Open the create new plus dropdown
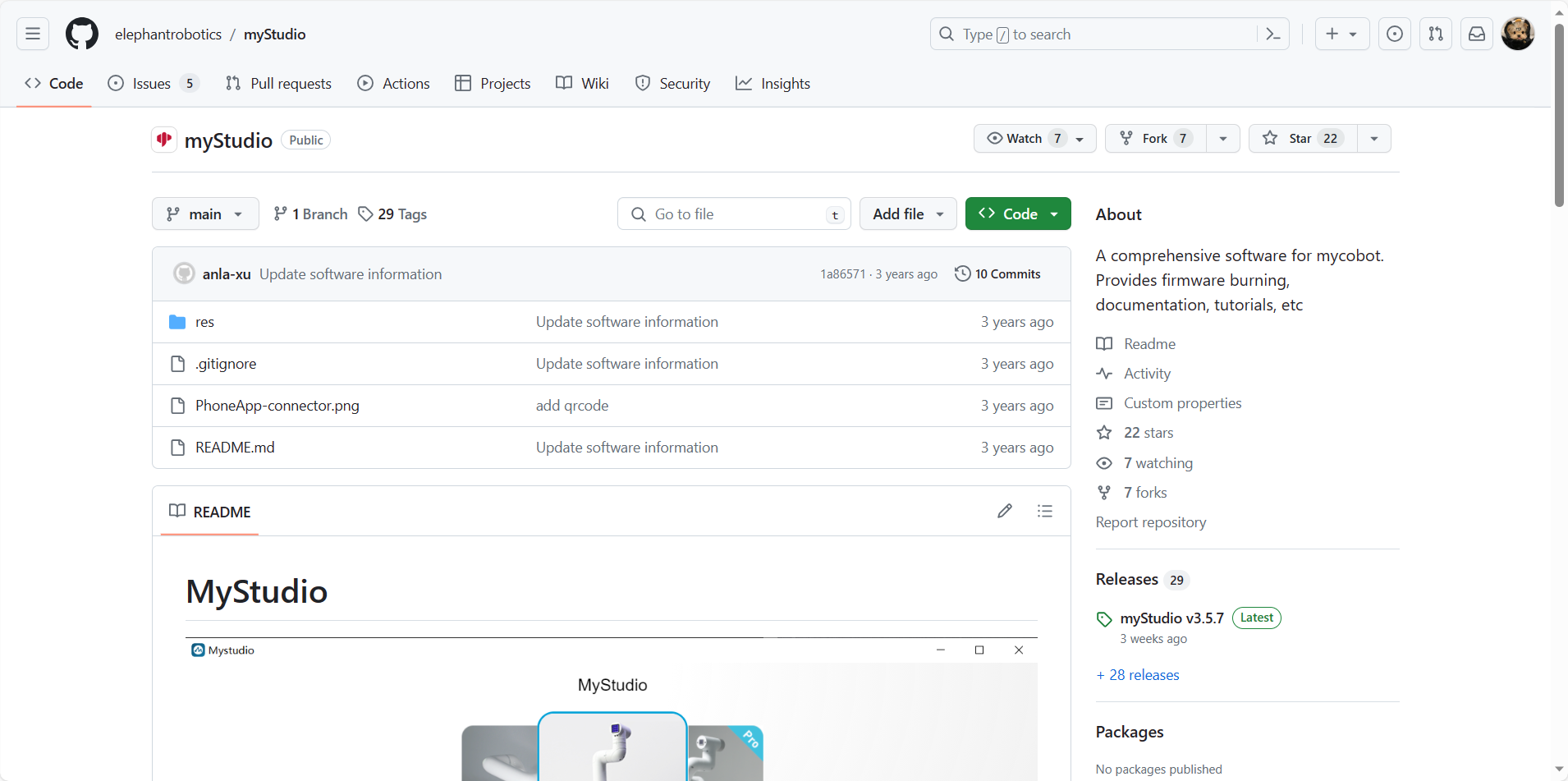1568x781 pixels. click(x=1342, y=34)
